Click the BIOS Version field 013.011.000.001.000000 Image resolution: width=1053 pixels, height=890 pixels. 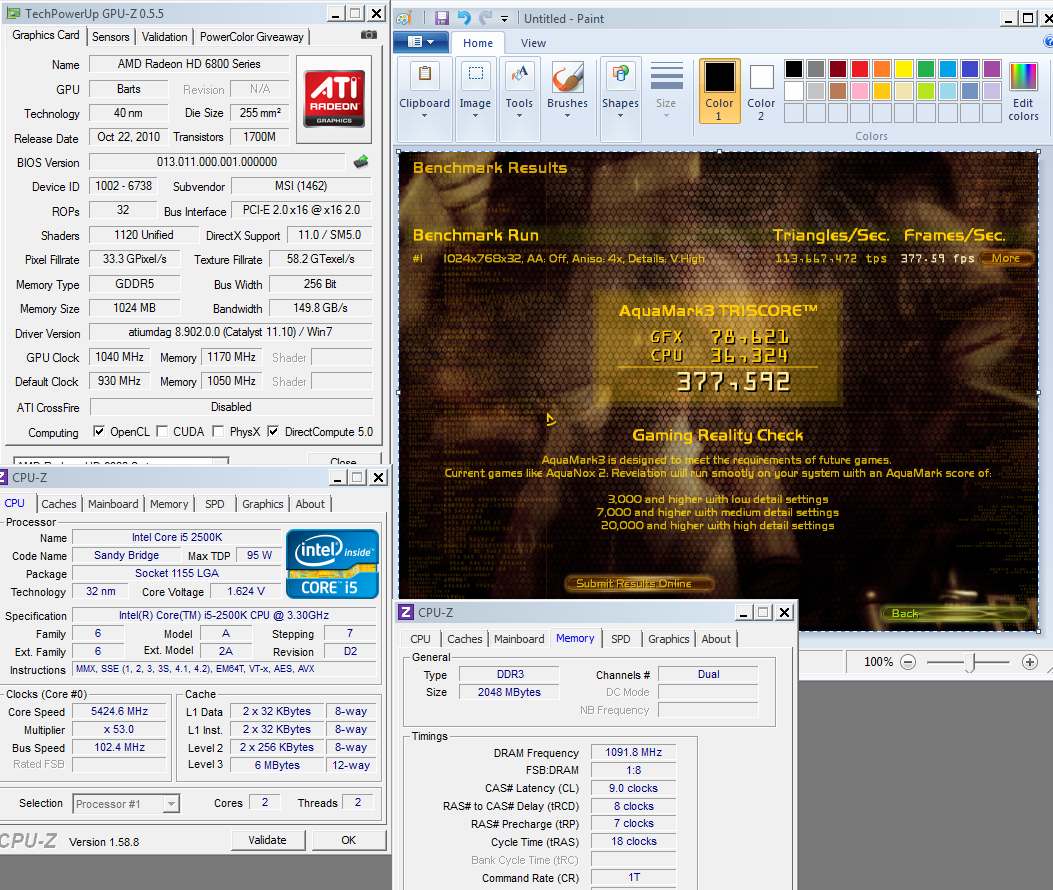217,162
